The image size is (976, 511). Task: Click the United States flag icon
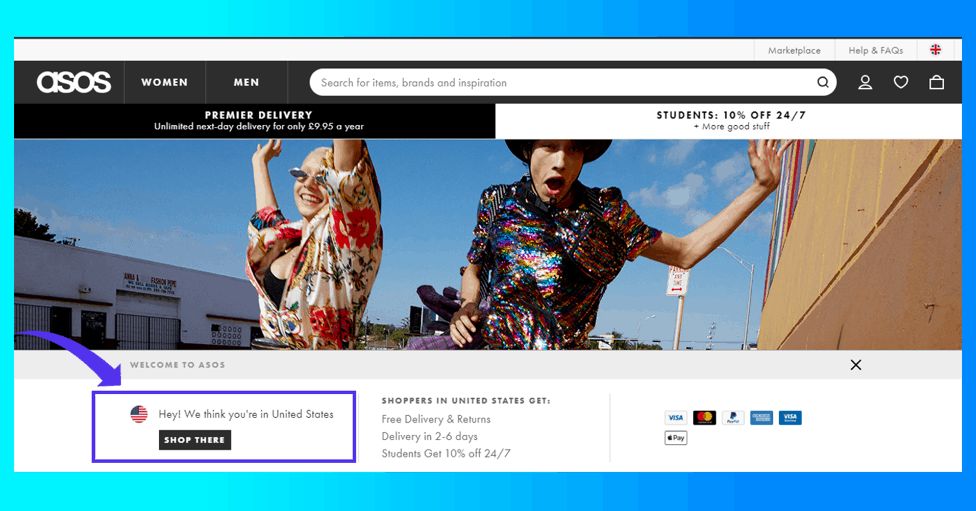[x=139, y=414]
